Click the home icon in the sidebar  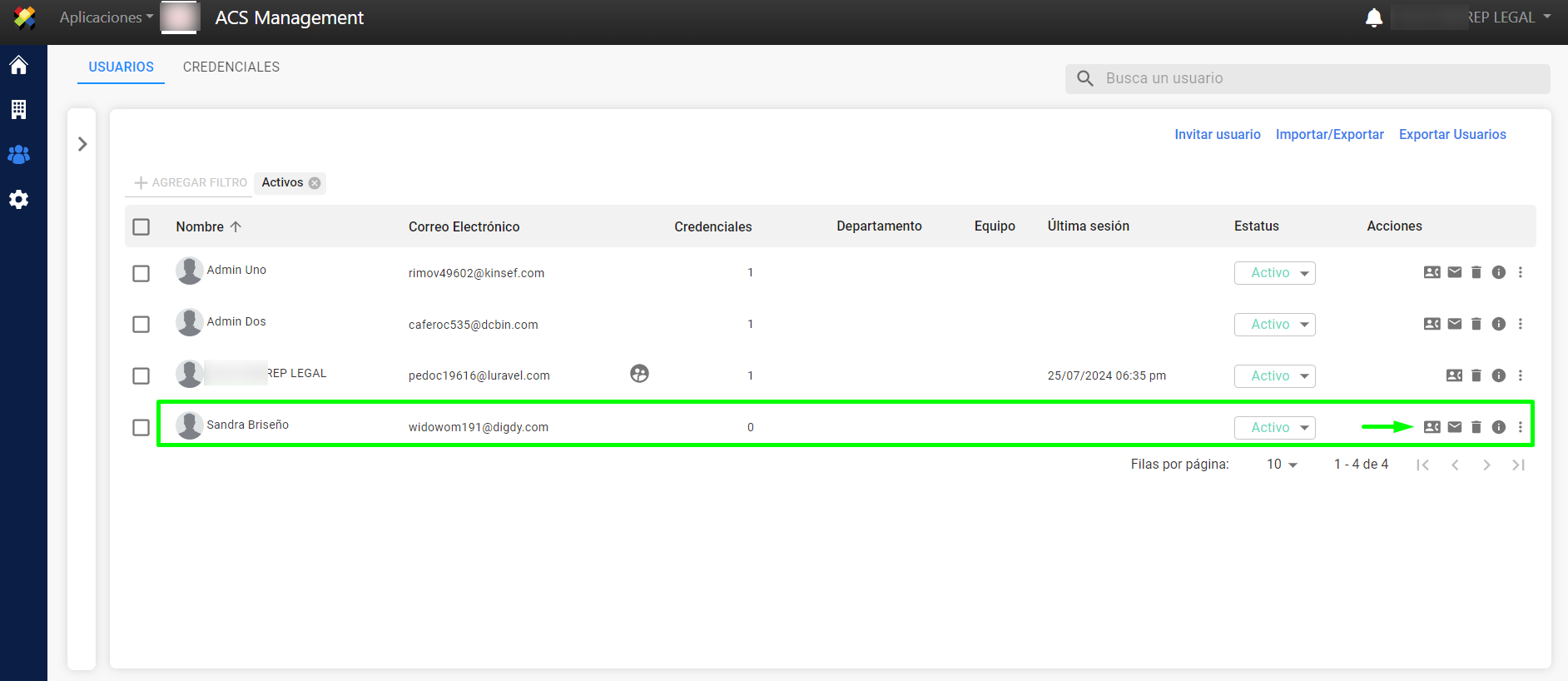[x=18, y=65]
